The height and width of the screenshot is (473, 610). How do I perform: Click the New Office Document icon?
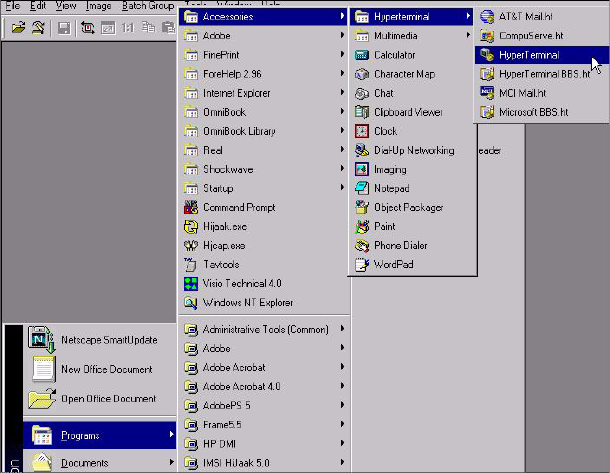coord(43,369)
